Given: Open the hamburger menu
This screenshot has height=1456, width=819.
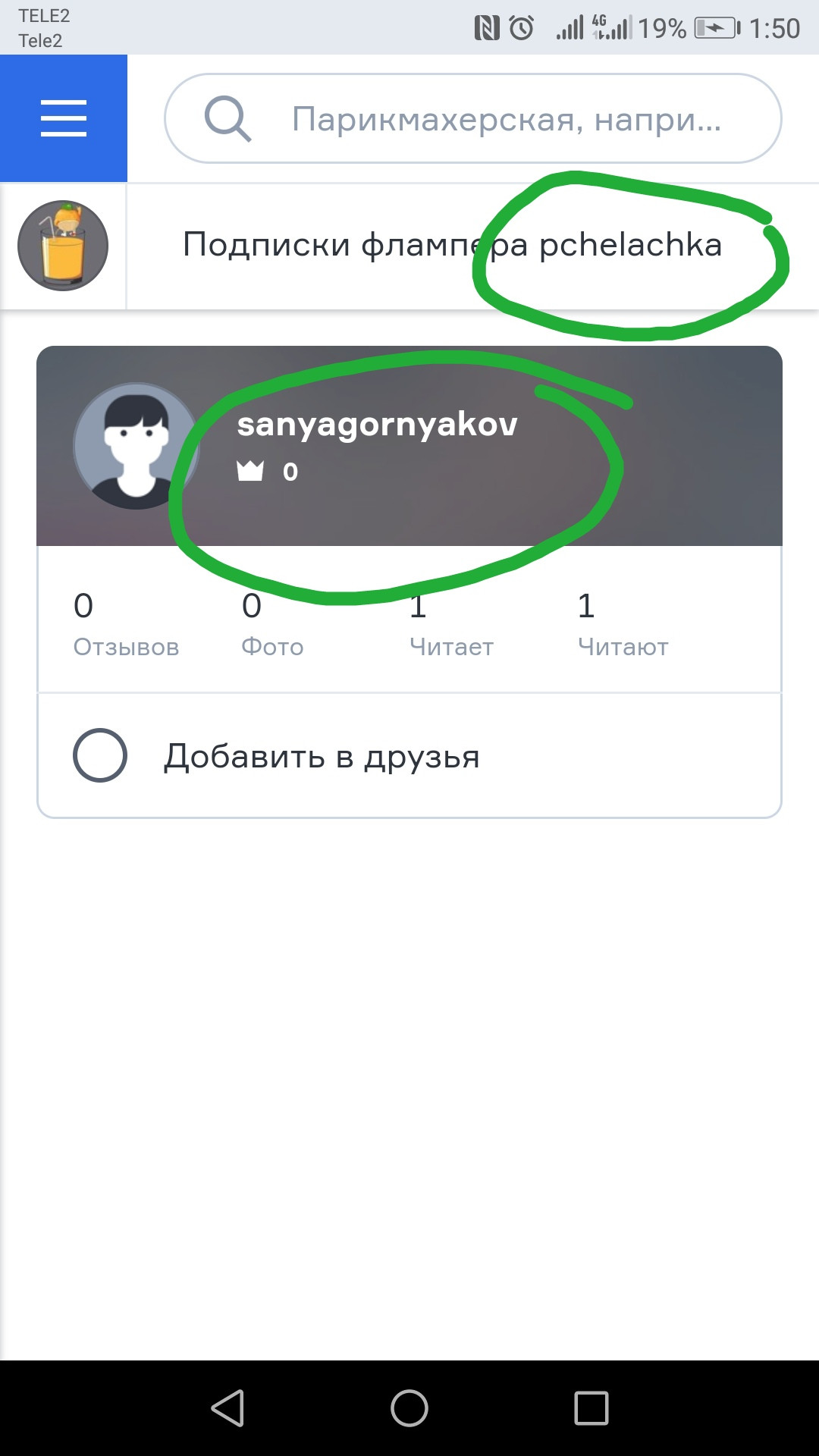Looking at the screenshot, I should coord(64,118).
